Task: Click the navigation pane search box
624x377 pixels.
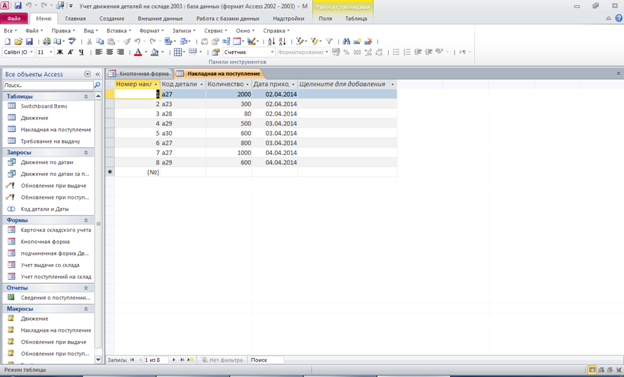Action: coord(48,85)
